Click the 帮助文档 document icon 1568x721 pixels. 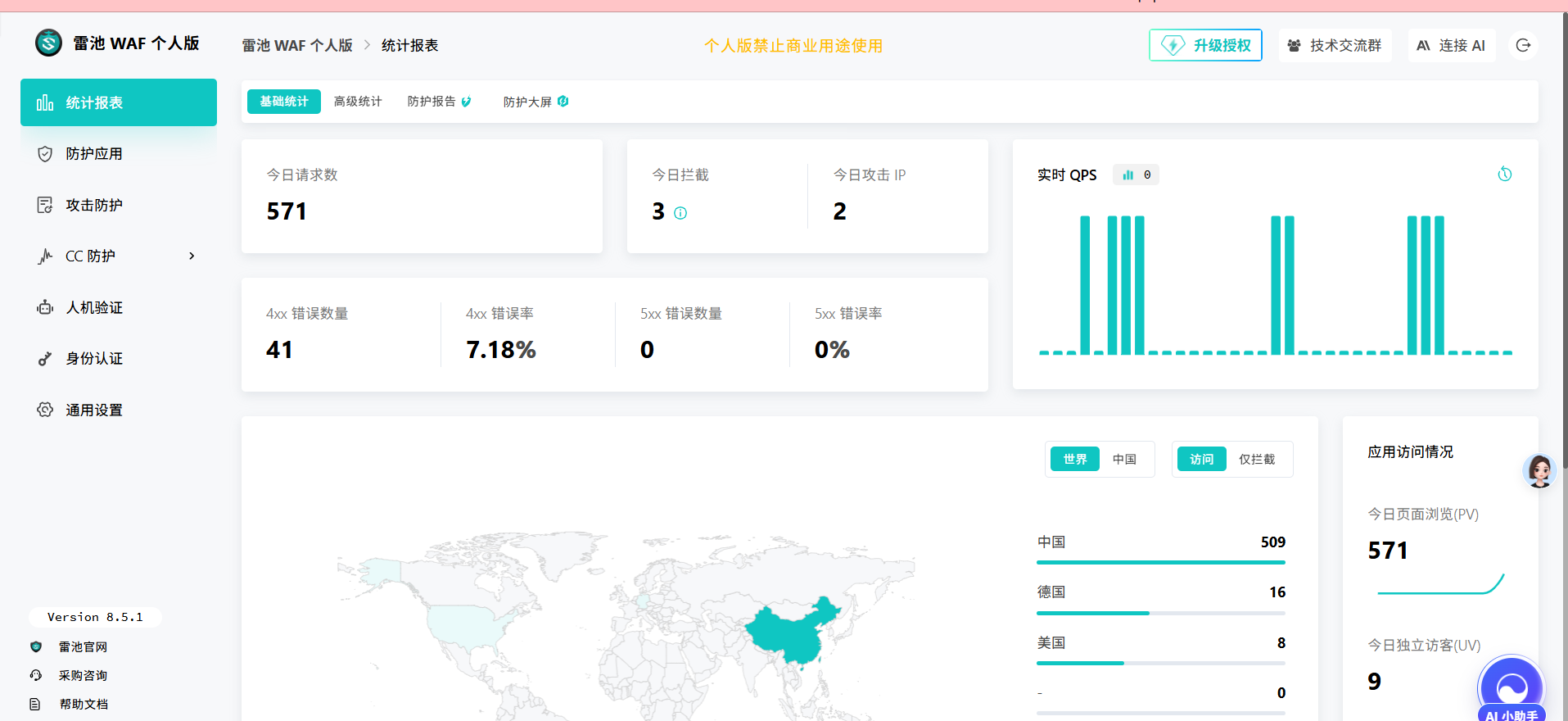35,704
